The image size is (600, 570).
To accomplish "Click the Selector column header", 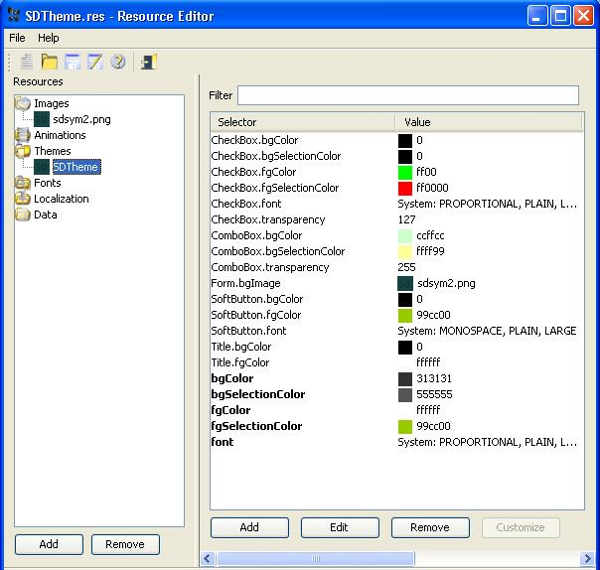I will point(303,122).
